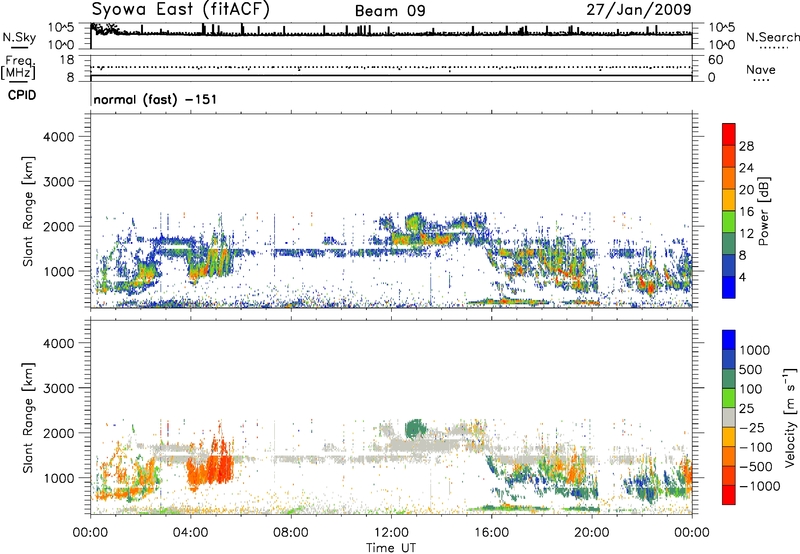Select the 'Beam 09' label
The width and height of the screenshot is (800, 554).
tap(390, 11)
